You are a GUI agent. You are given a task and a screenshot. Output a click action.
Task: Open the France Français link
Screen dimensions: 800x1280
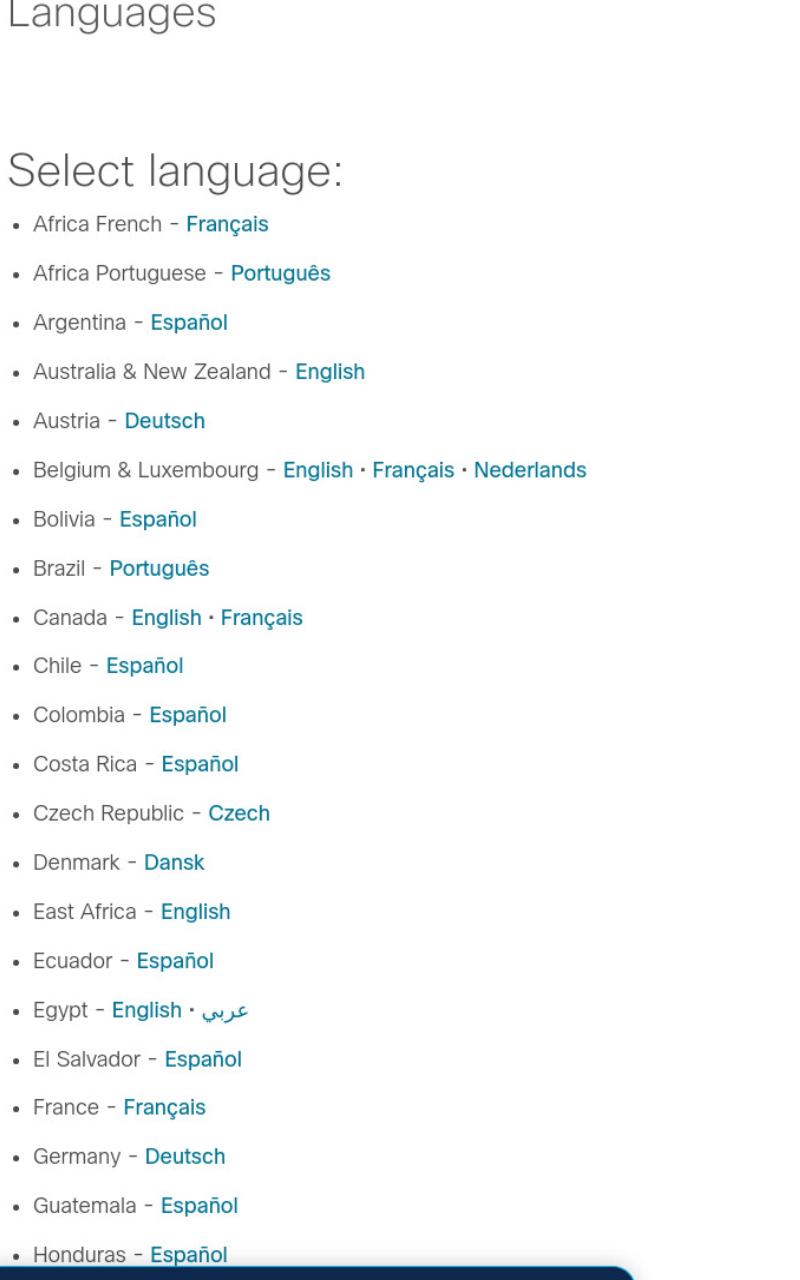pos(164,1109)
